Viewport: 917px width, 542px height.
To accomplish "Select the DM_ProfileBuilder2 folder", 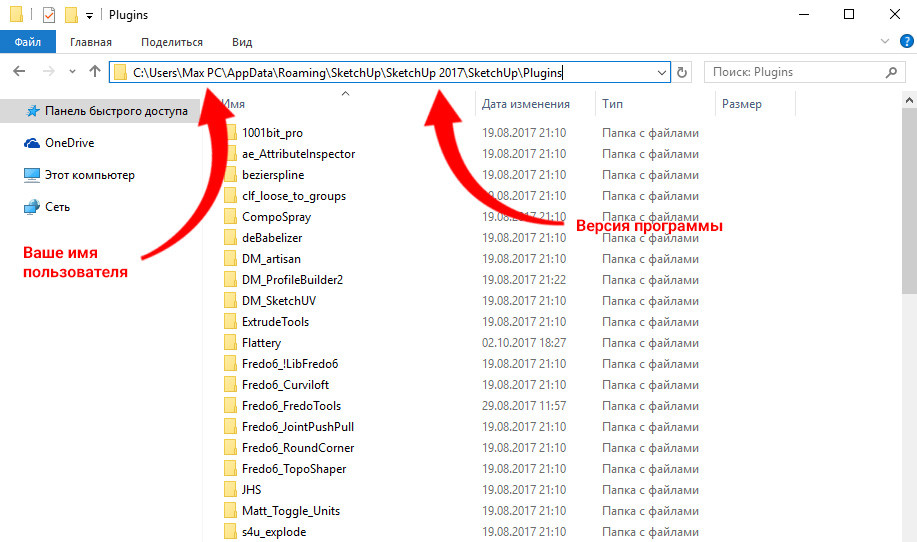I will [x=292, y=280].
